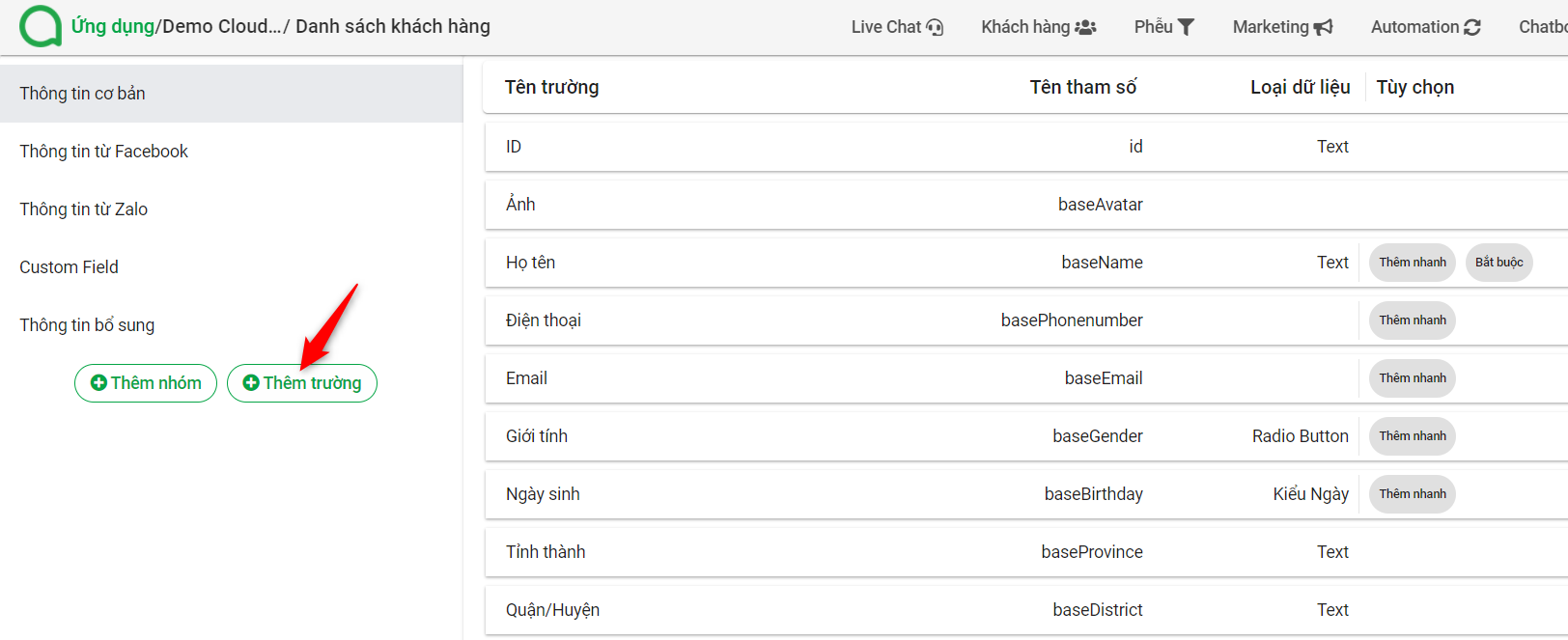Open the Chatbot menu in the top bar
1568x640 pixels.
point(1543,27)
